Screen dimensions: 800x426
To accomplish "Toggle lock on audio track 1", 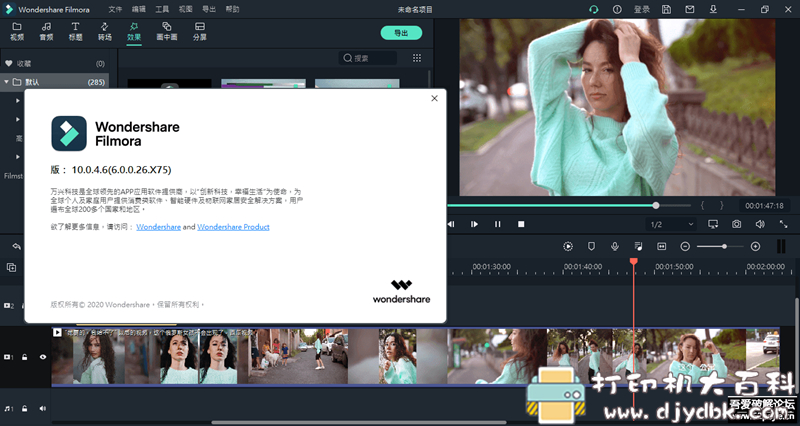I will [x=24, y=408].
